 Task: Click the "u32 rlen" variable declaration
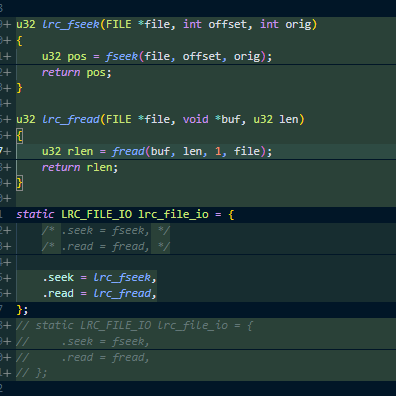tap(67, 151)
